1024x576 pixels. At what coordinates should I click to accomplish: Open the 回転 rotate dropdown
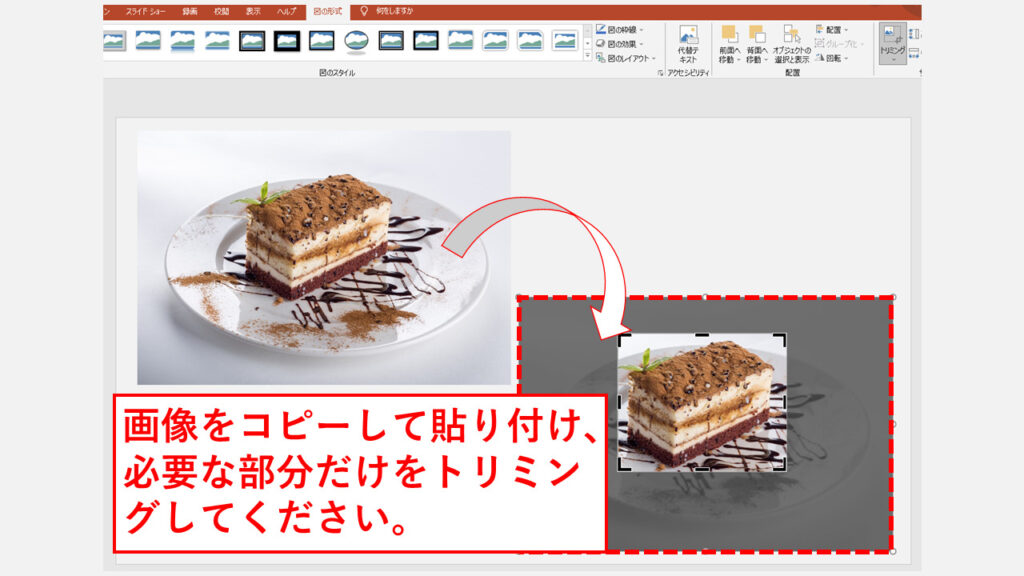pyautogui.click(x=832, y=58)
